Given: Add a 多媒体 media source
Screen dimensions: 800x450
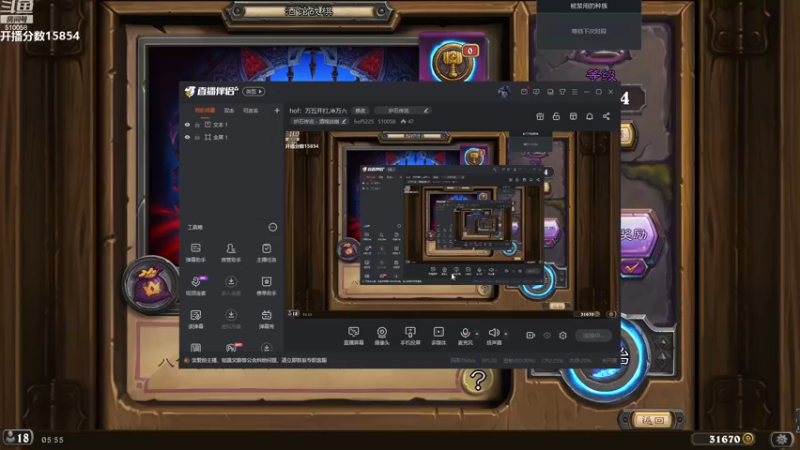Looking at the screenshot, I should click(438, 336).
